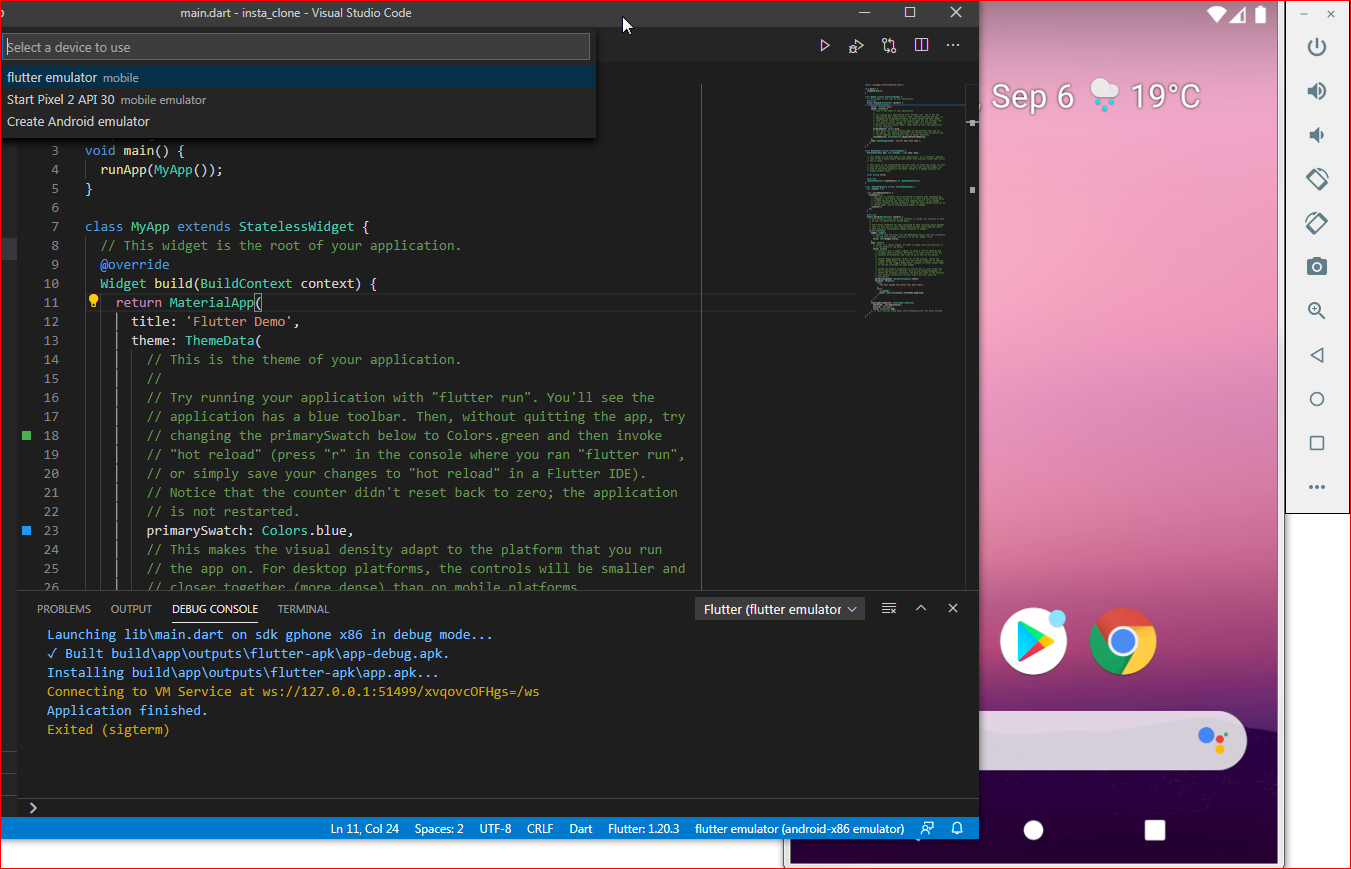Change indentation via 'Spaces: 2'

click(439, 829)
